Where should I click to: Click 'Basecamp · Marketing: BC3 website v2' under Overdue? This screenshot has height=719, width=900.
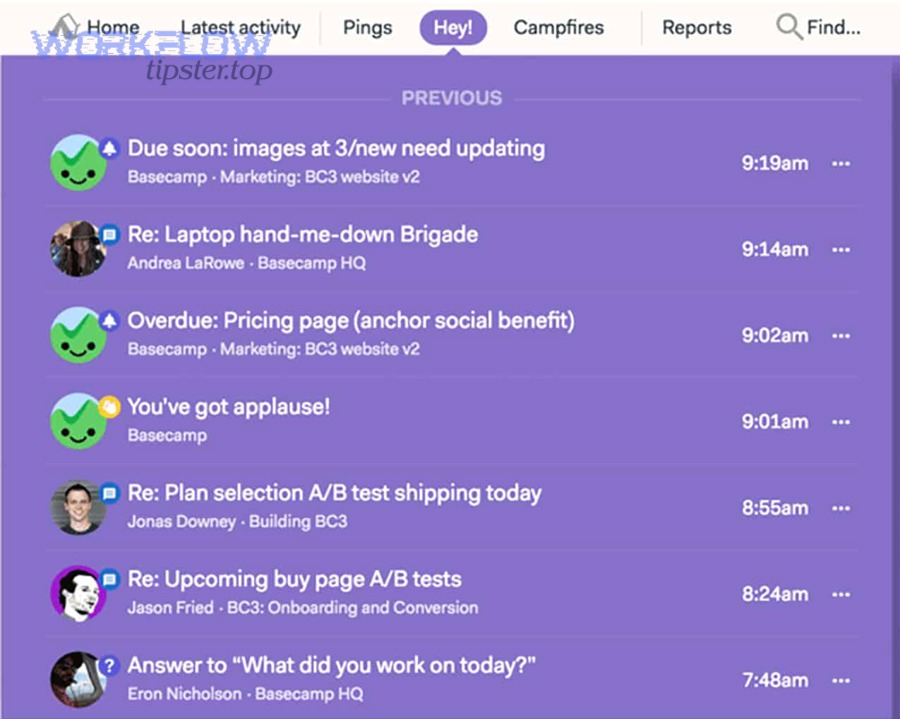tap(274, 349)
